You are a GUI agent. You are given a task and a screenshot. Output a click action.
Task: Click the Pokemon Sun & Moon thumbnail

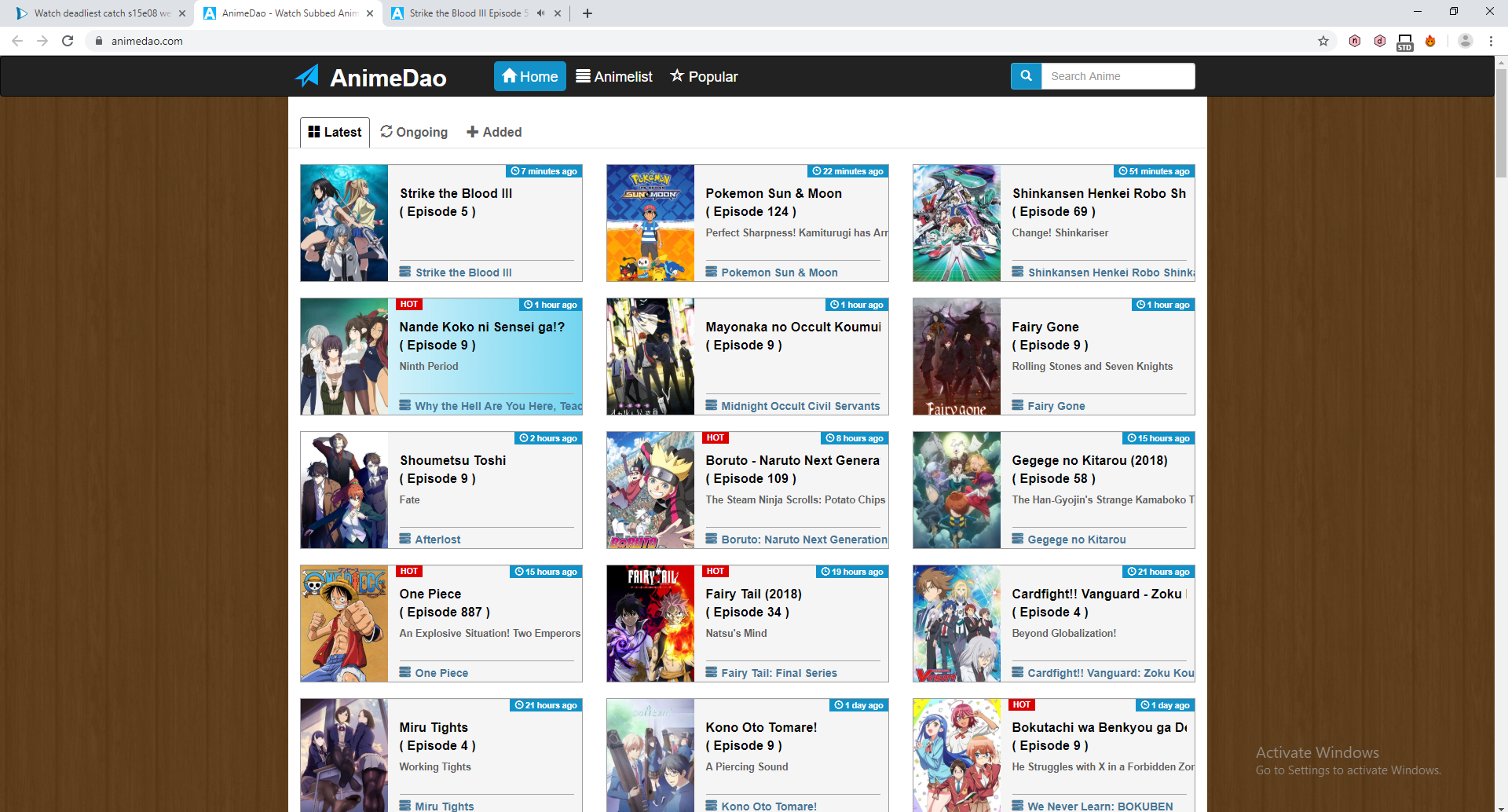pos(650,223)
